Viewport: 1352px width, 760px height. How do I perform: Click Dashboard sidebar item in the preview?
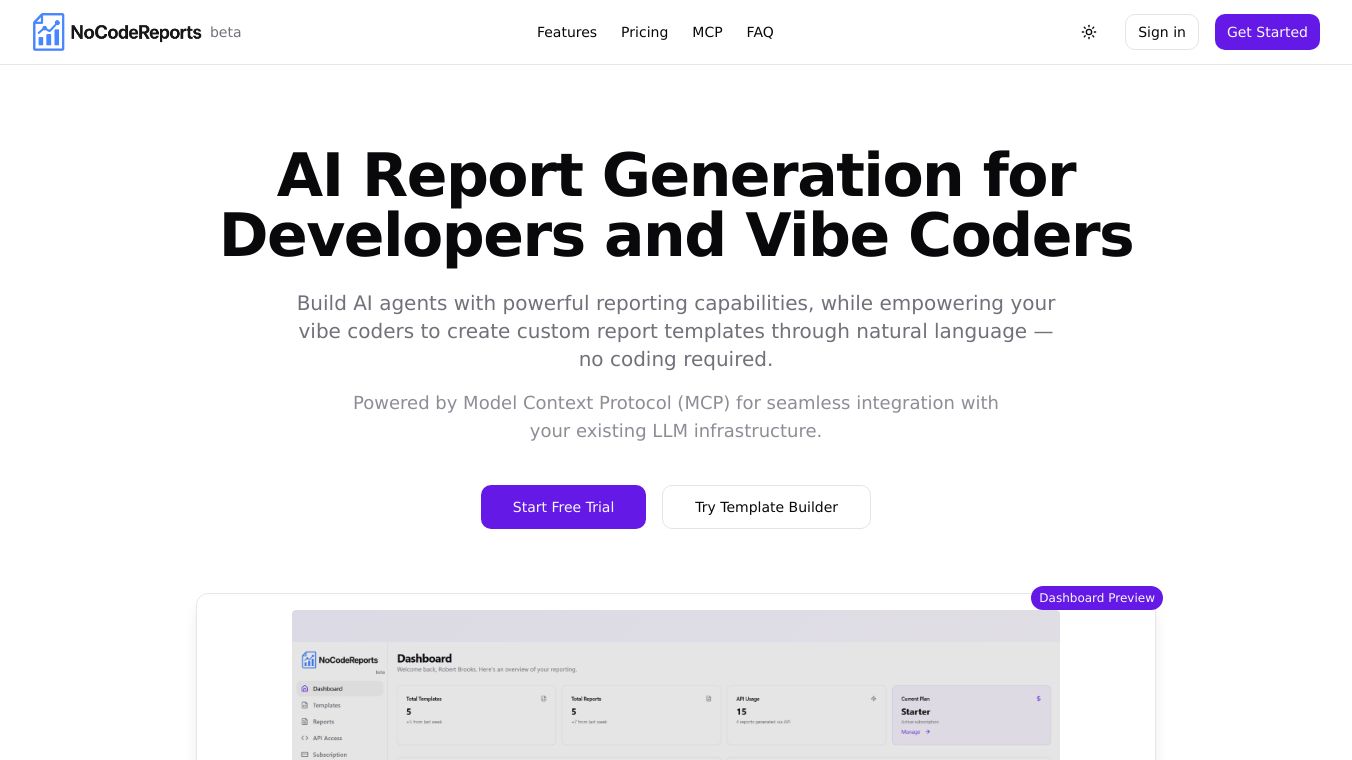[340, 689]
